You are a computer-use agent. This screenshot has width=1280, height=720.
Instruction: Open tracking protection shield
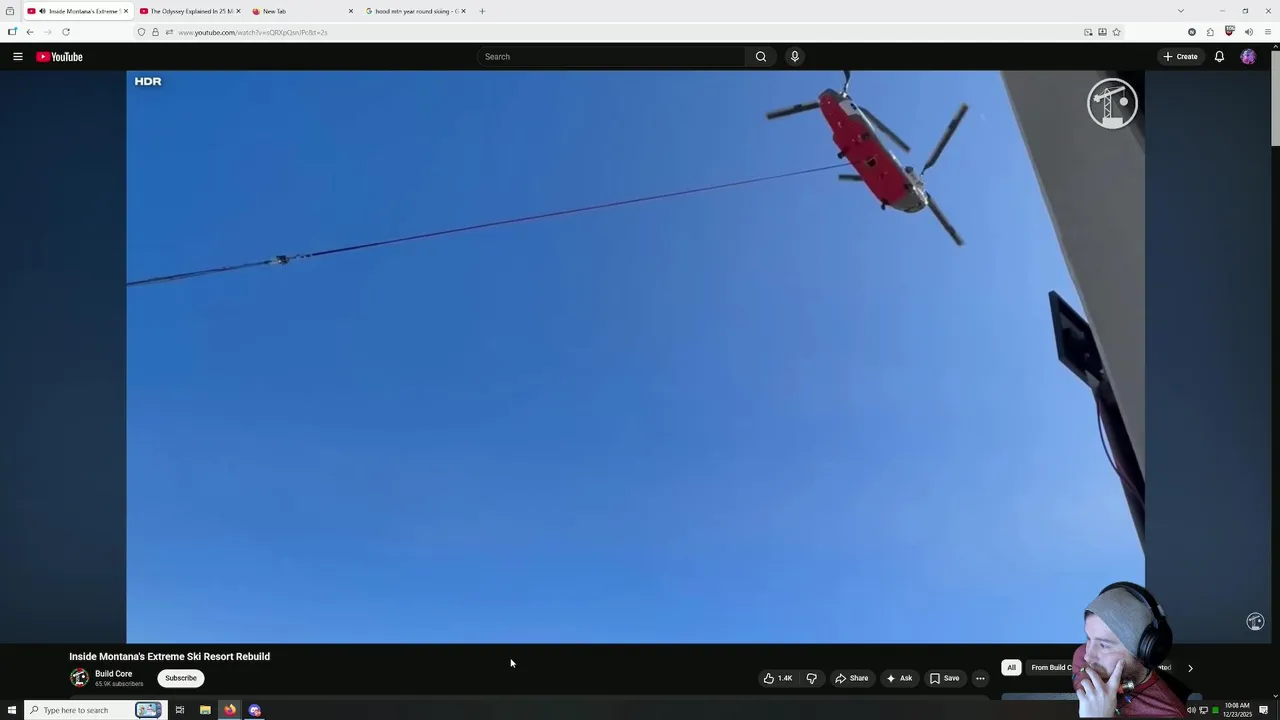[x=141, y=32]
